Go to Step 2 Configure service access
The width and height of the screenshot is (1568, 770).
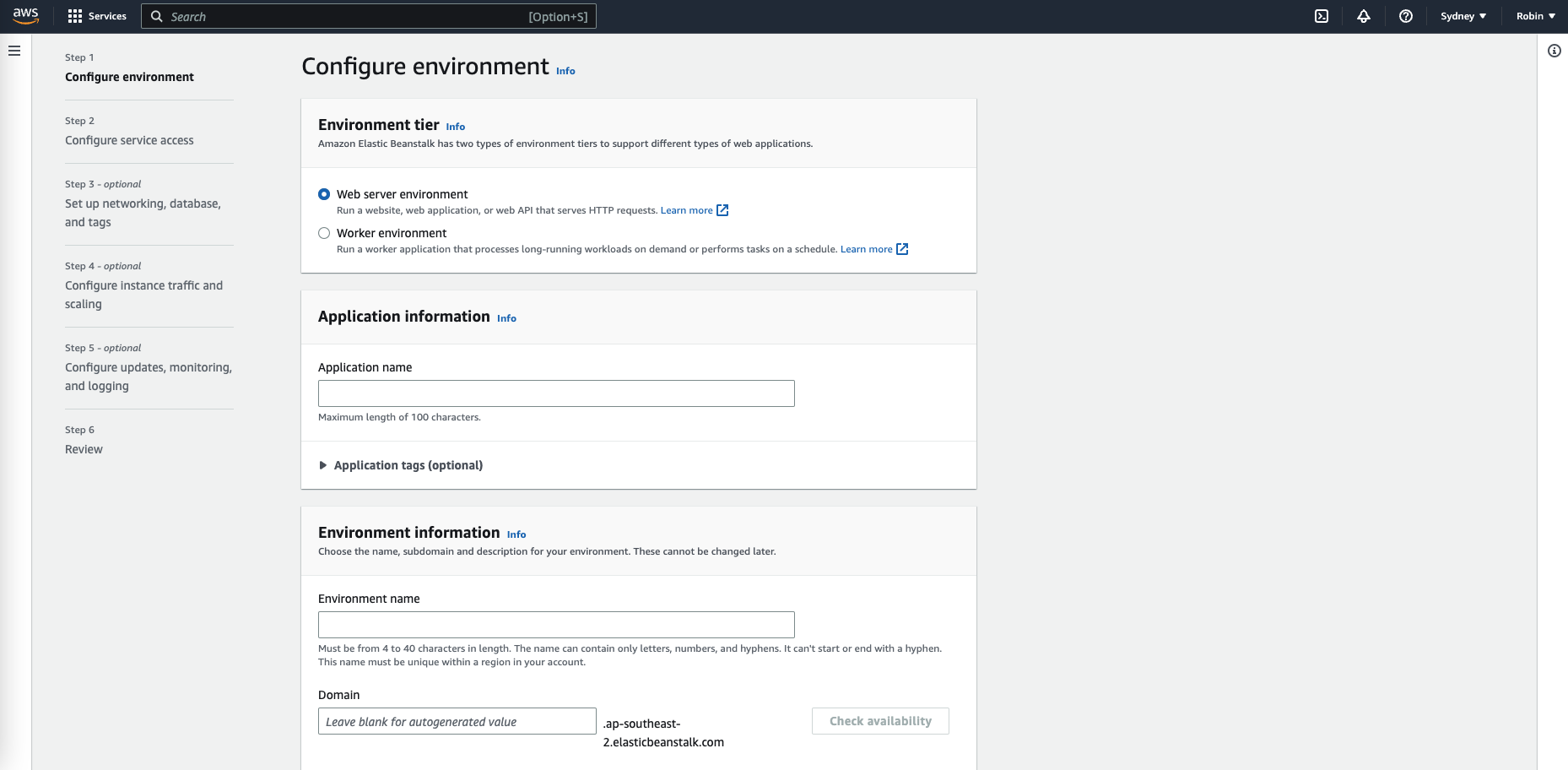(x=129, y=140)
